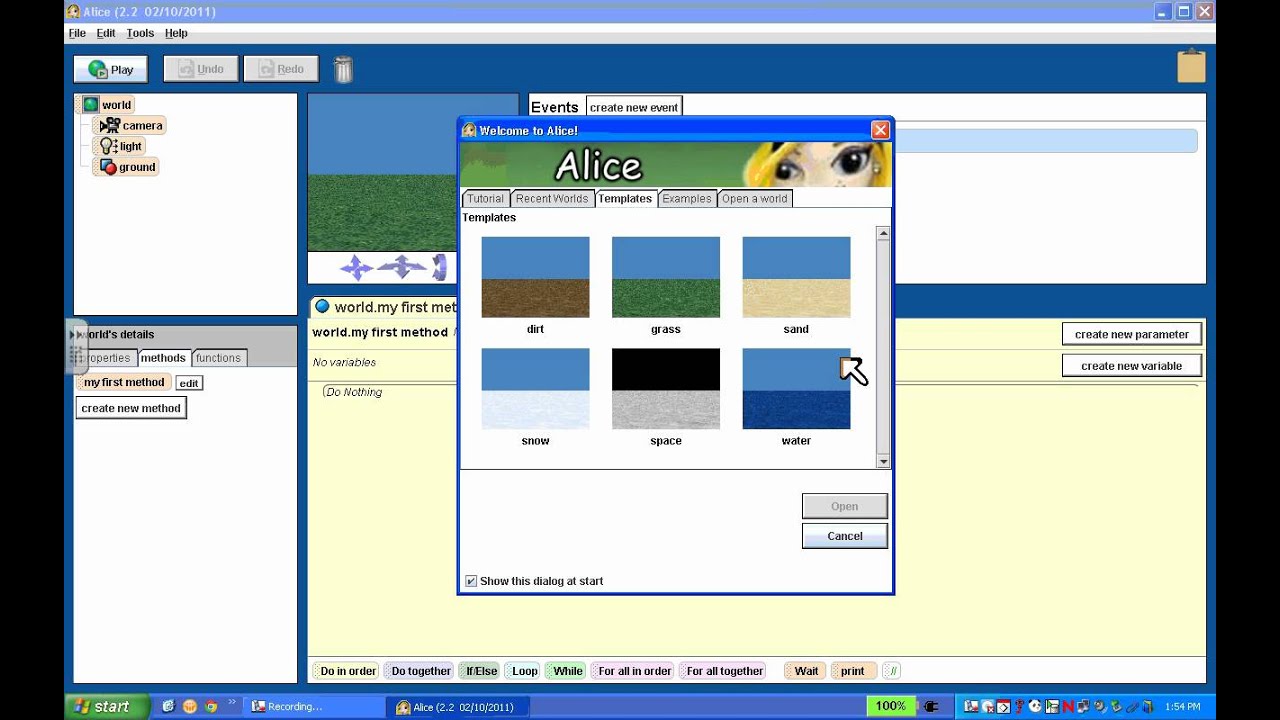Choose the space template thumbnail
Screen dimensions: 1280x720
[666, 389]
